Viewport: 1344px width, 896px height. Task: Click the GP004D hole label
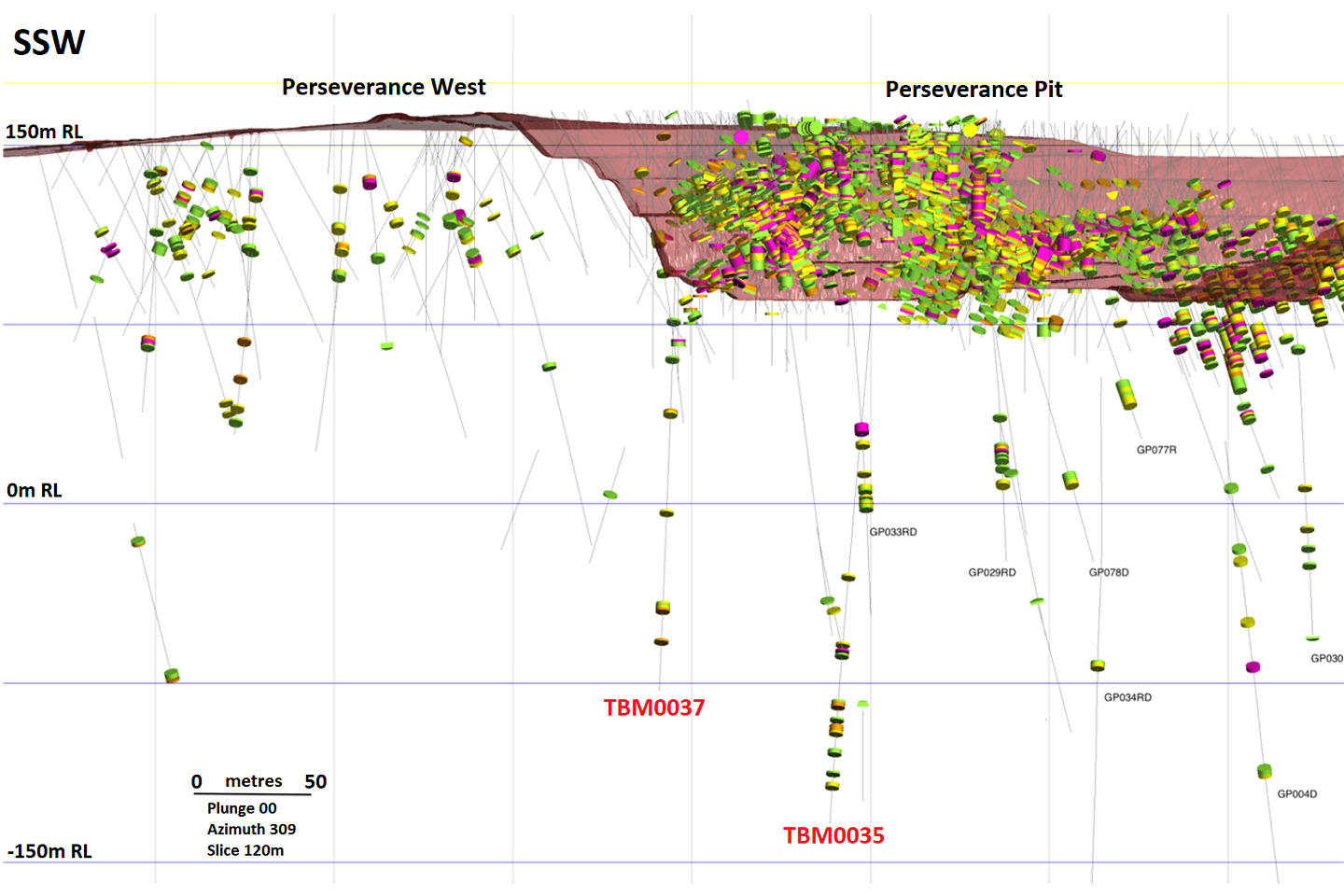coord(1296,794)
